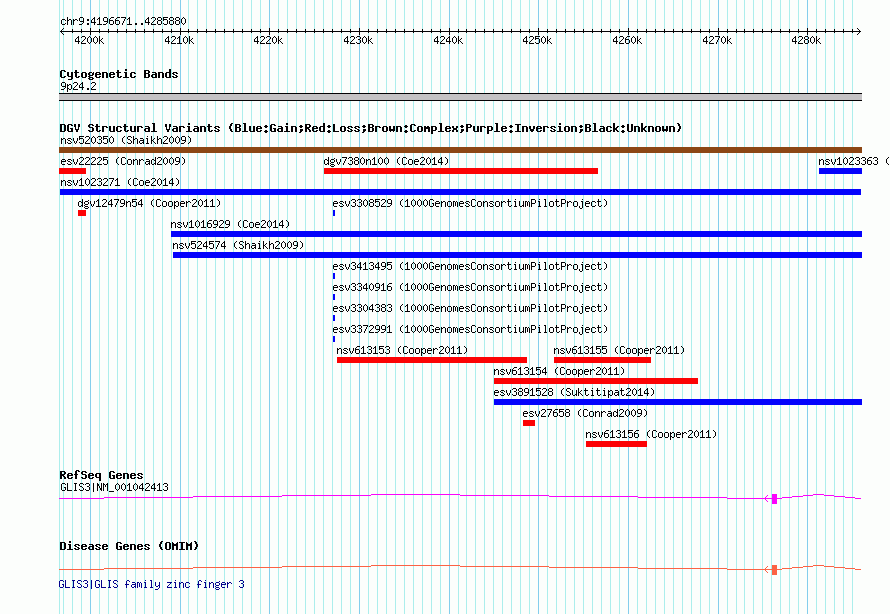The height and width of the screenshot is (614, 890).
Task: Open GLIS3|GLIS family zinc finger 3 link
Action: click(x=152, y=584)
